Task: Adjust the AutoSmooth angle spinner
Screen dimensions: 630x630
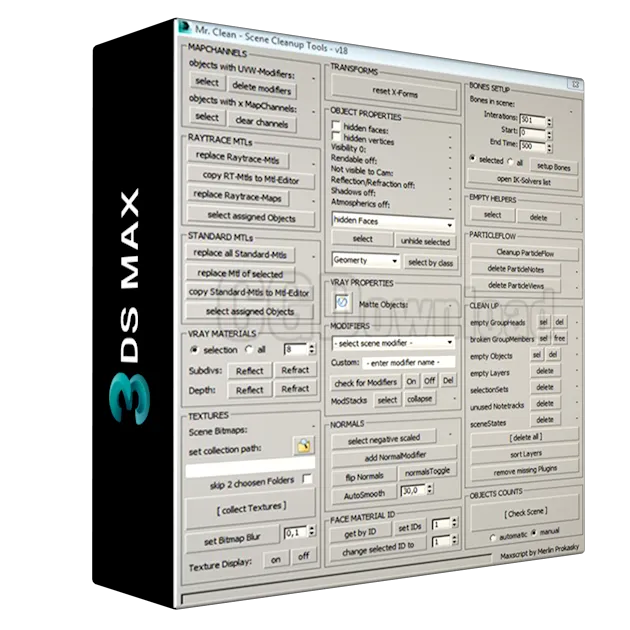Action: [x=430, y=489]
